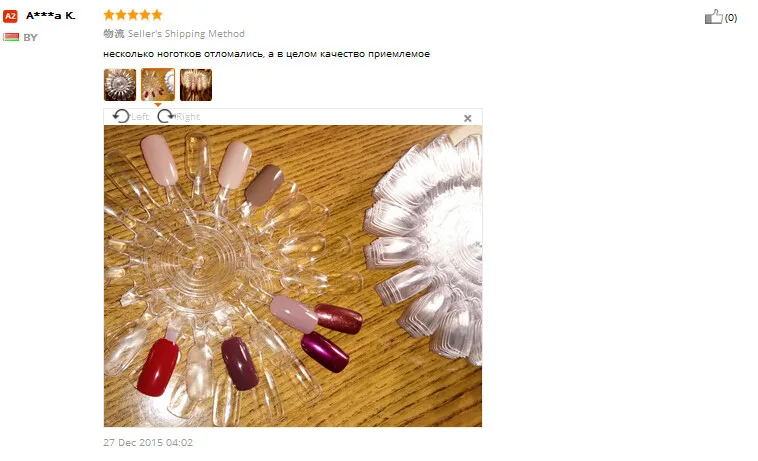Click the Seller's Shipping Method text
The width and height of the screenshot is (758, 461).
coord(186,34)
